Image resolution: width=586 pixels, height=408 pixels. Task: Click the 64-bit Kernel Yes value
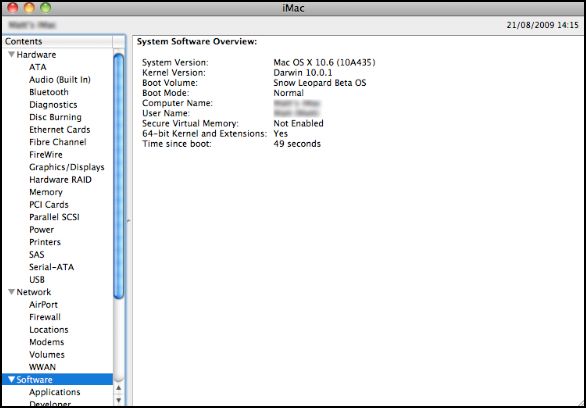tap(281, 134)
